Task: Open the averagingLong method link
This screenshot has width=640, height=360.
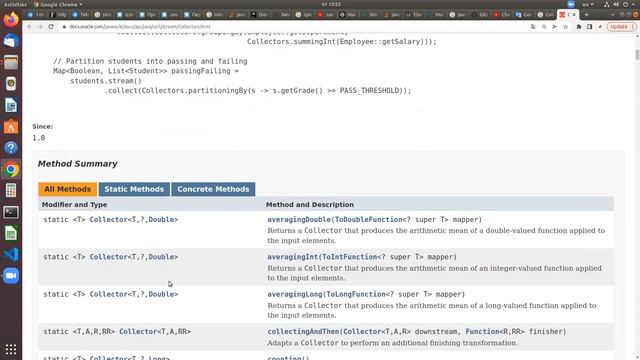Action: tap(295, 294)
